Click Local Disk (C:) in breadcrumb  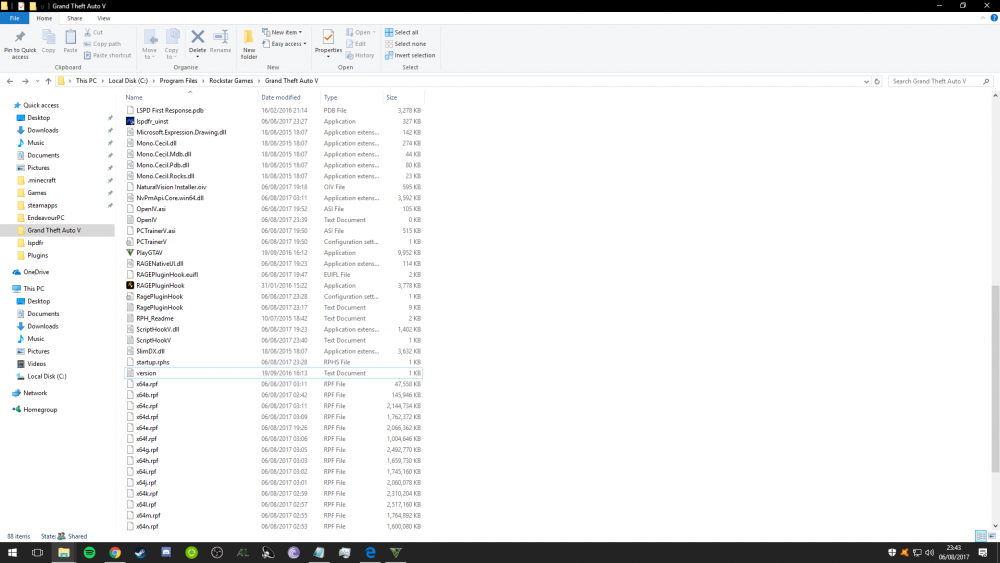click(x=128, y=81)
